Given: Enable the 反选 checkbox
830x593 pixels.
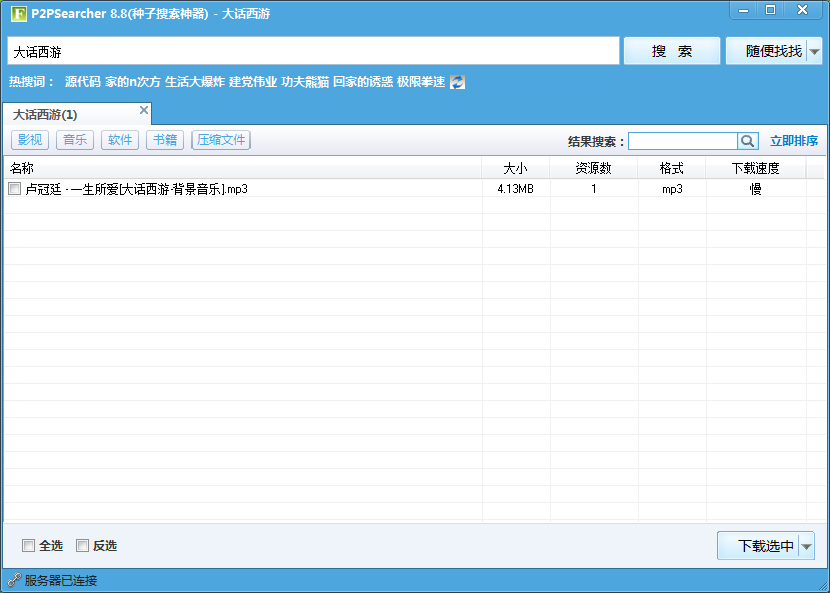Looking at the screenshot, I should pyautogui.click(x=82, y=545).
